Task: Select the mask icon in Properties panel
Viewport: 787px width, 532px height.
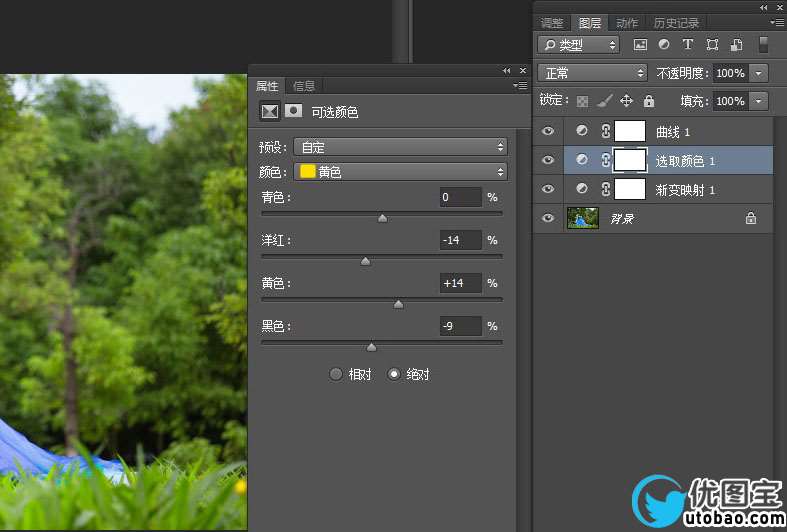Action: click(x=293, y=110)
